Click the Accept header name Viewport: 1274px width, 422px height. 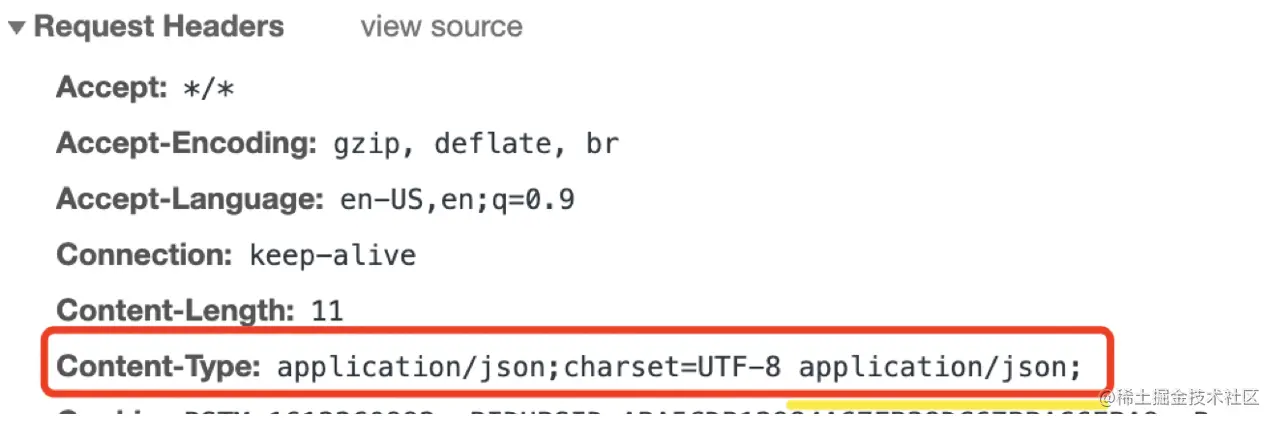(111, 88)
